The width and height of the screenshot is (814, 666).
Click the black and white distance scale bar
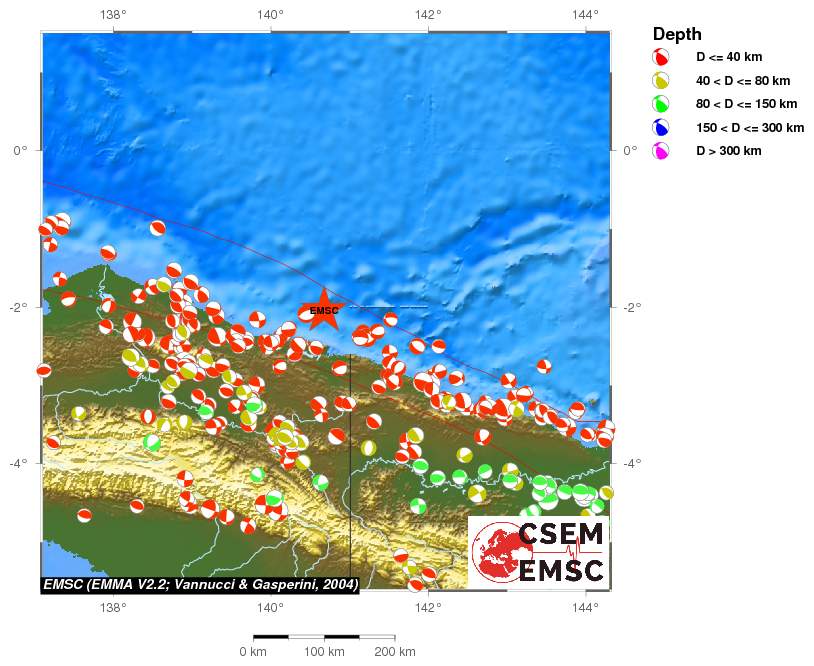323,636
